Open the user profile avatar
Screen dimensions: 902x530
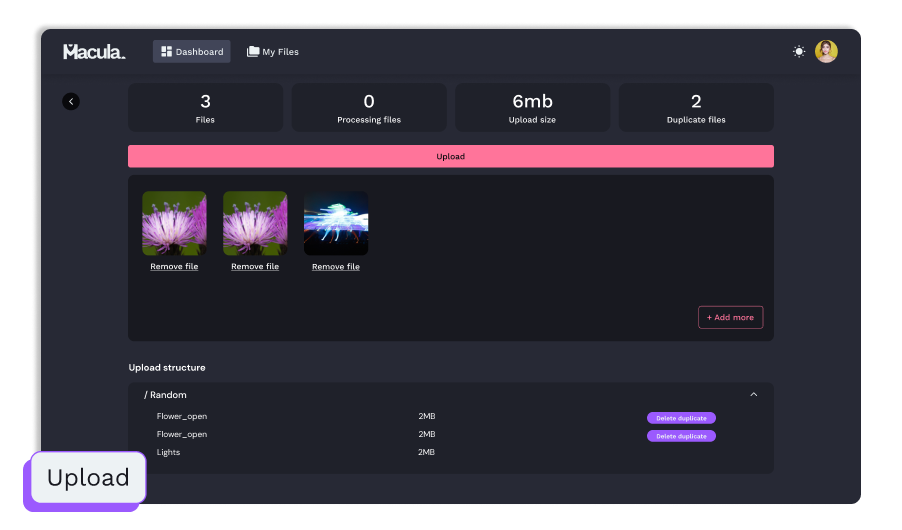(826, 52)
